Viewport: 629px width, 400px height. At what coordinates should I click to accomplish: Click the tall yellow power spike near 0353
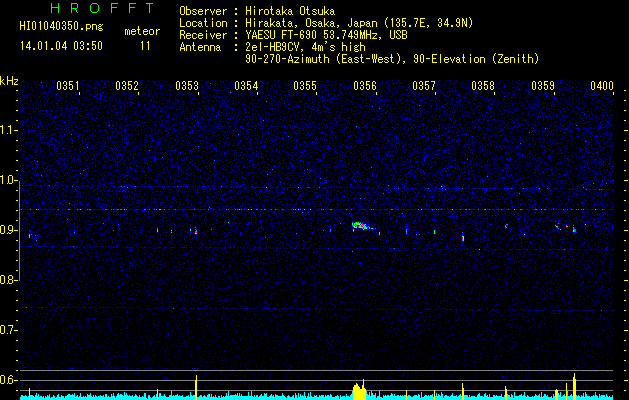click(x=196, y=387)
